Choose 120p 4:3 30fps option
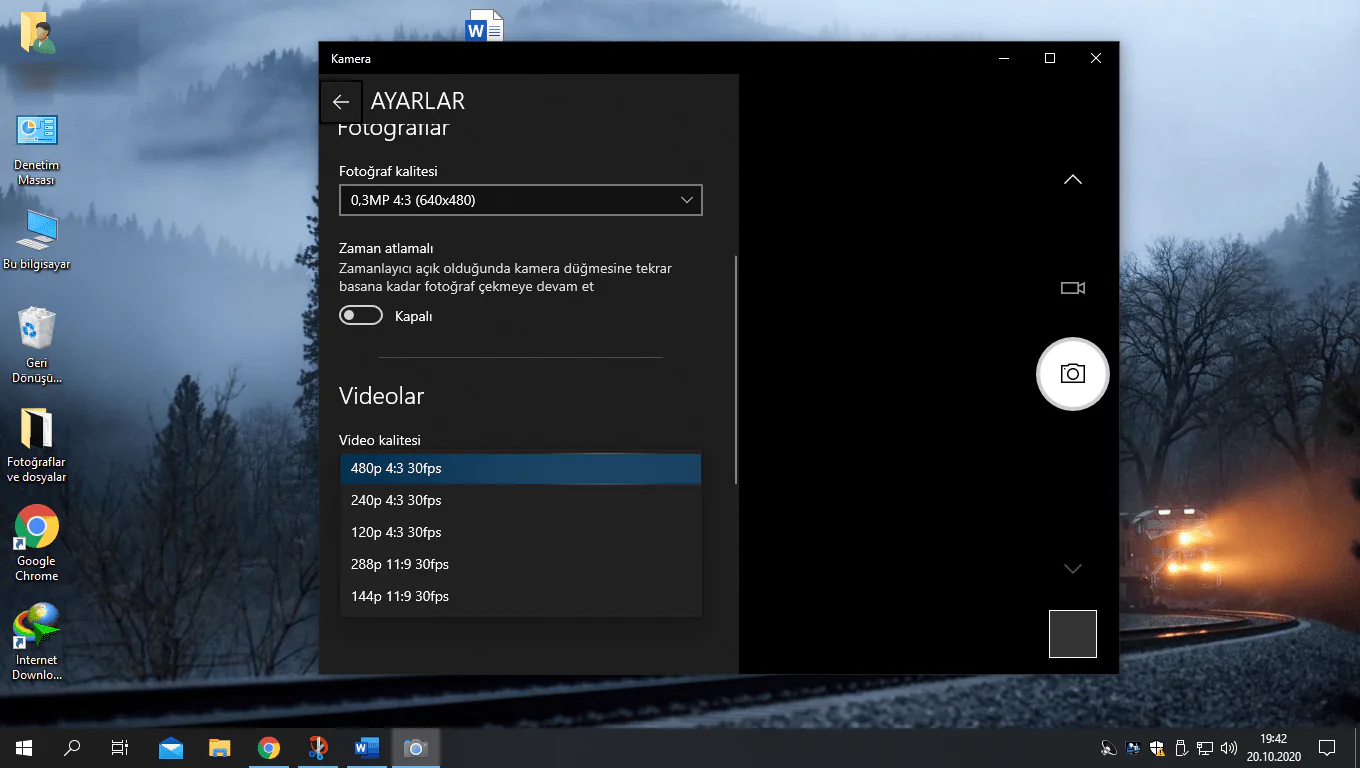Image resolution: width=1360 pixels, height=768 pixels. pos(520,532)
